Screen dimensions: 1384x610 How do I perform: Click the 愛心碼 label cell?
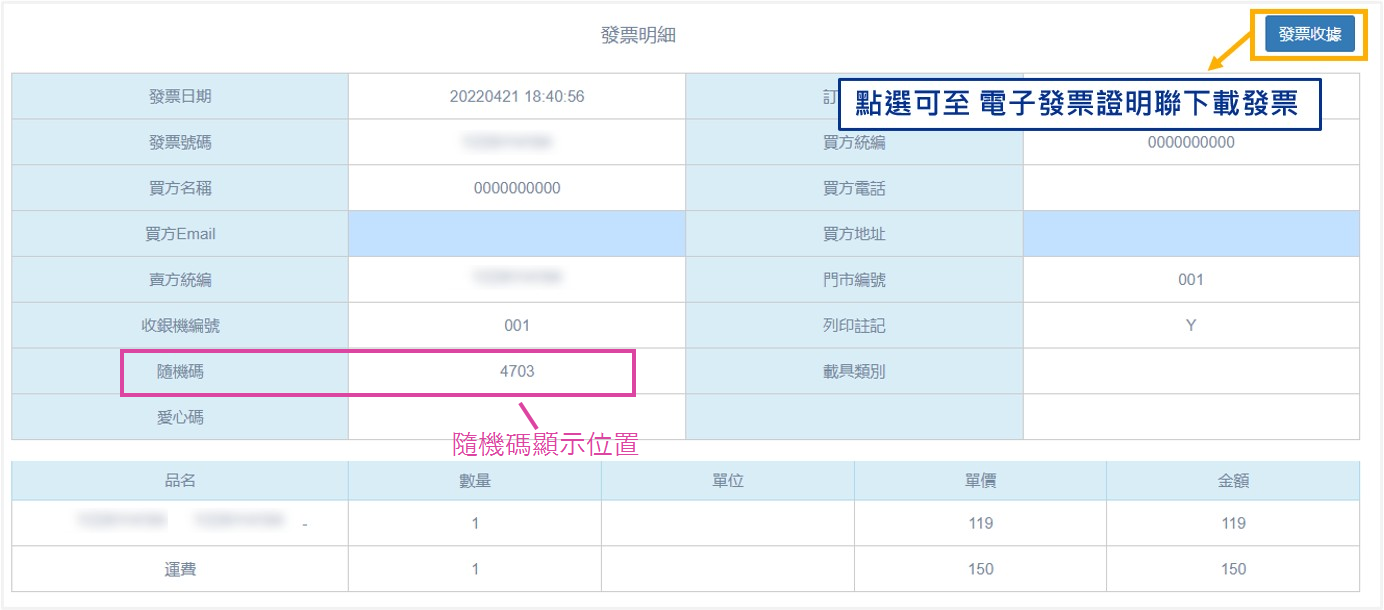pos(180,417)
